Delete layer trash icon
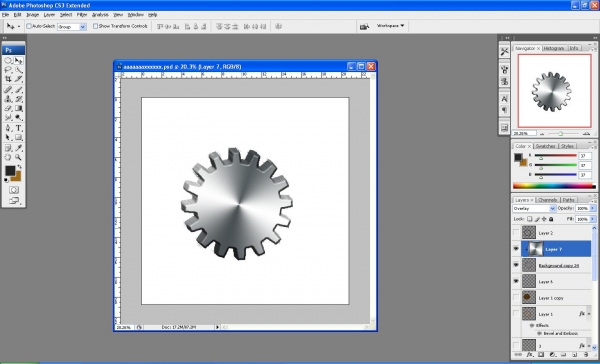The height and width of the screenshot is (364, 600). 586,354
